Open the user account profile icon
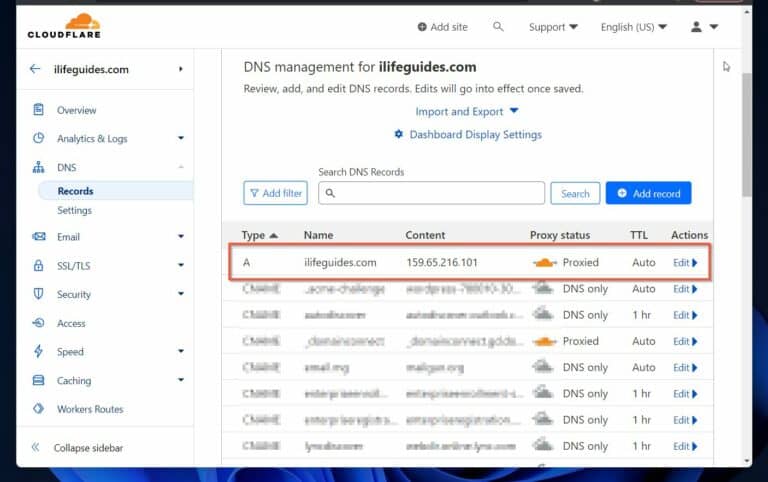 pyautogui.click(x=696, y=27)
